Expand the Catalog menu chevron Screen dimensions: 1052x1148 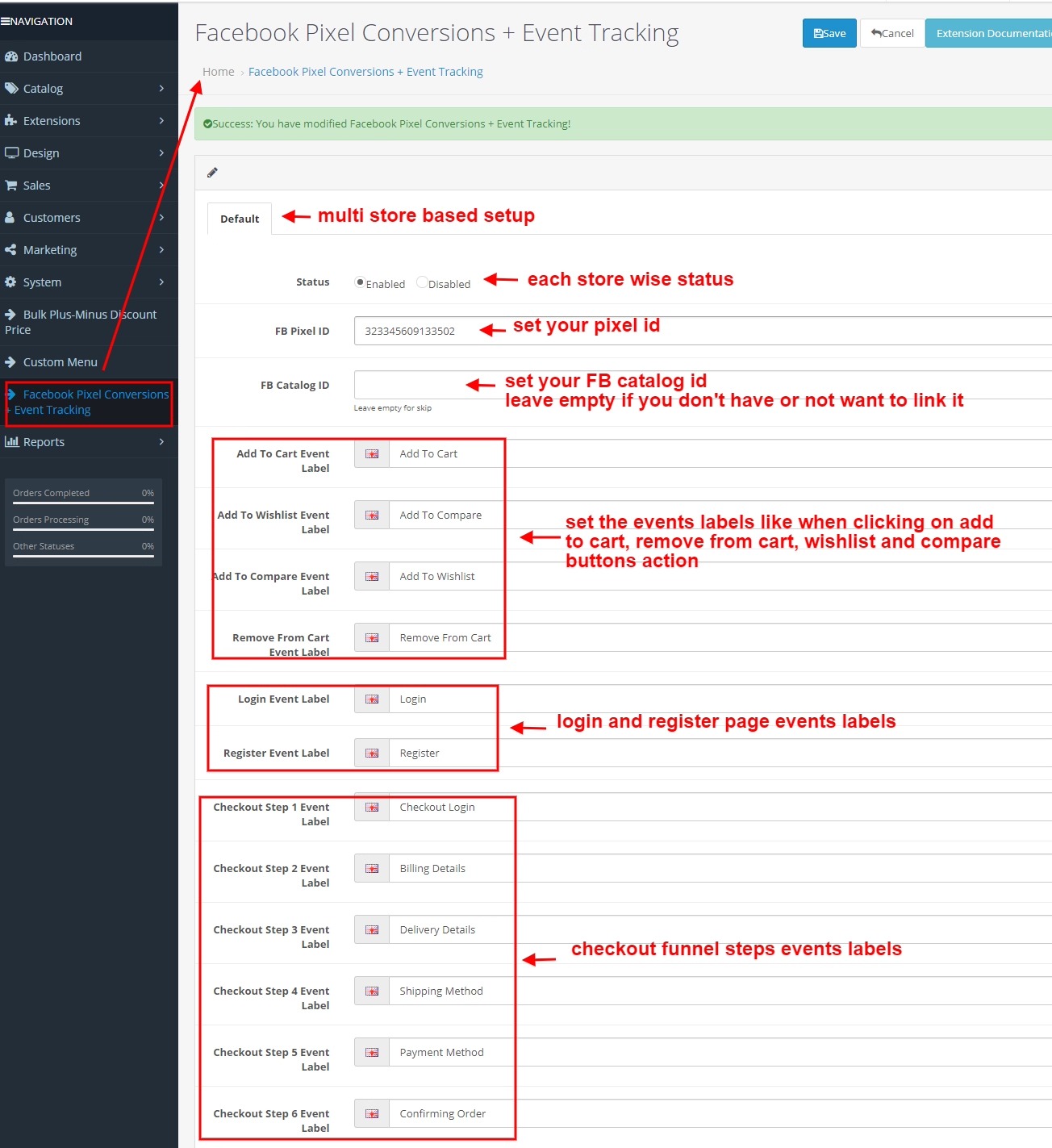point(161,89)
